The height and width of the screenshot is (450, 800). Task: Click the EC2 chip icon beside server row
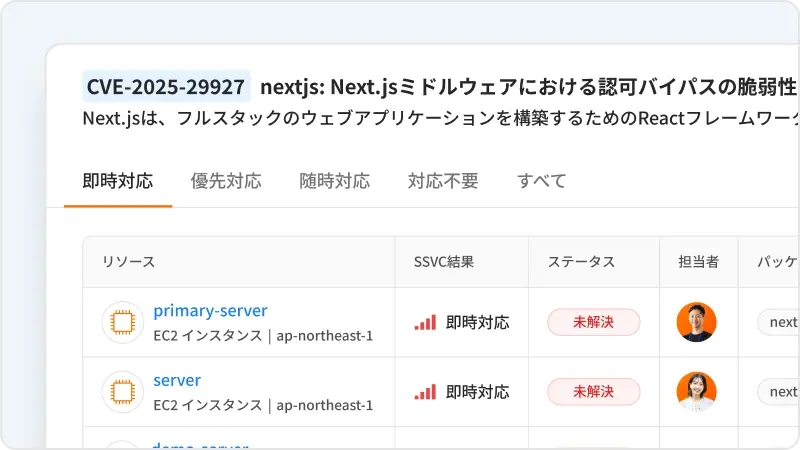point(122,392)
